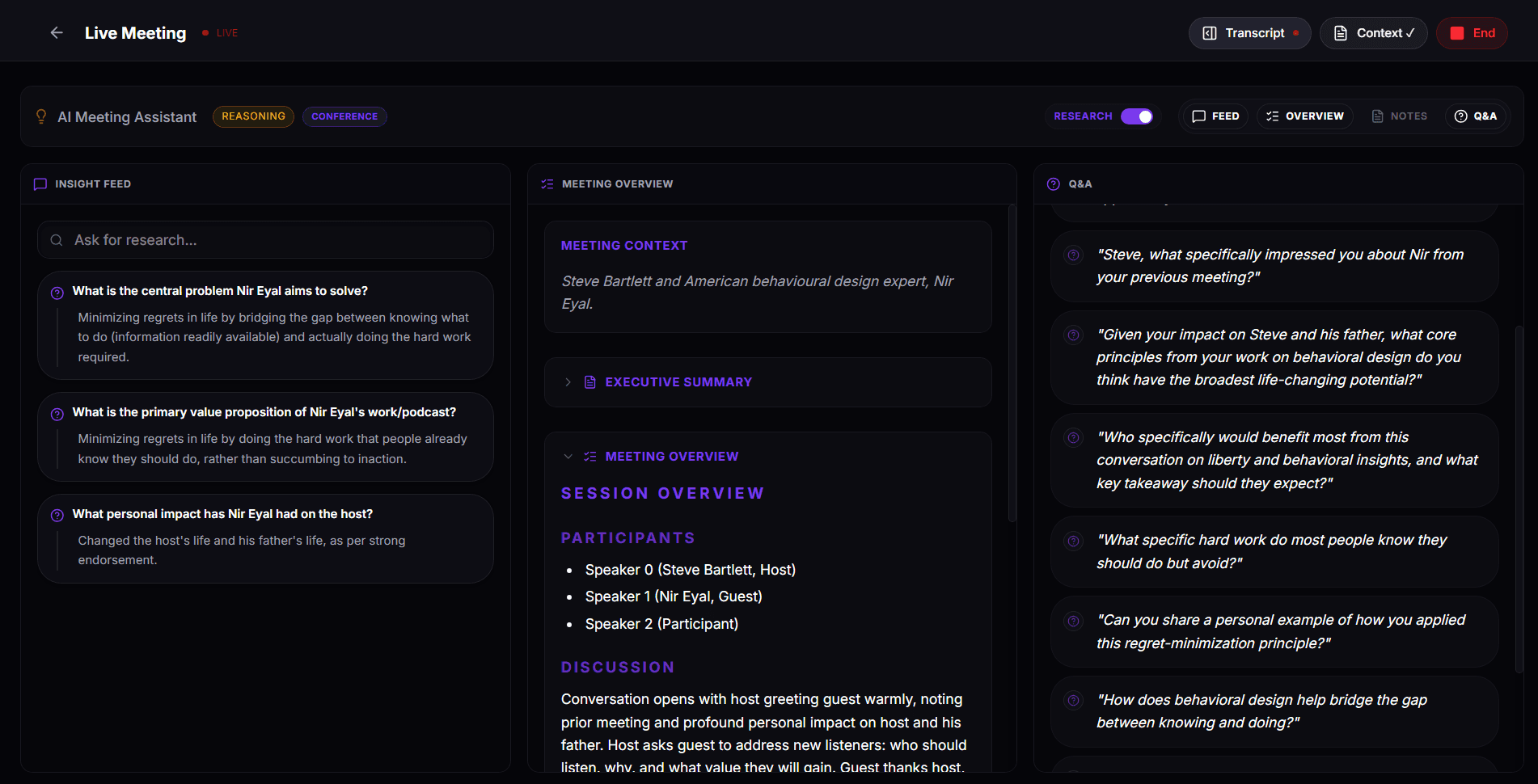This screenshot has height=784, width=1538.
Task: Click icon beside 'Can you share a personal example' question
Action: tap(1074, 621)
